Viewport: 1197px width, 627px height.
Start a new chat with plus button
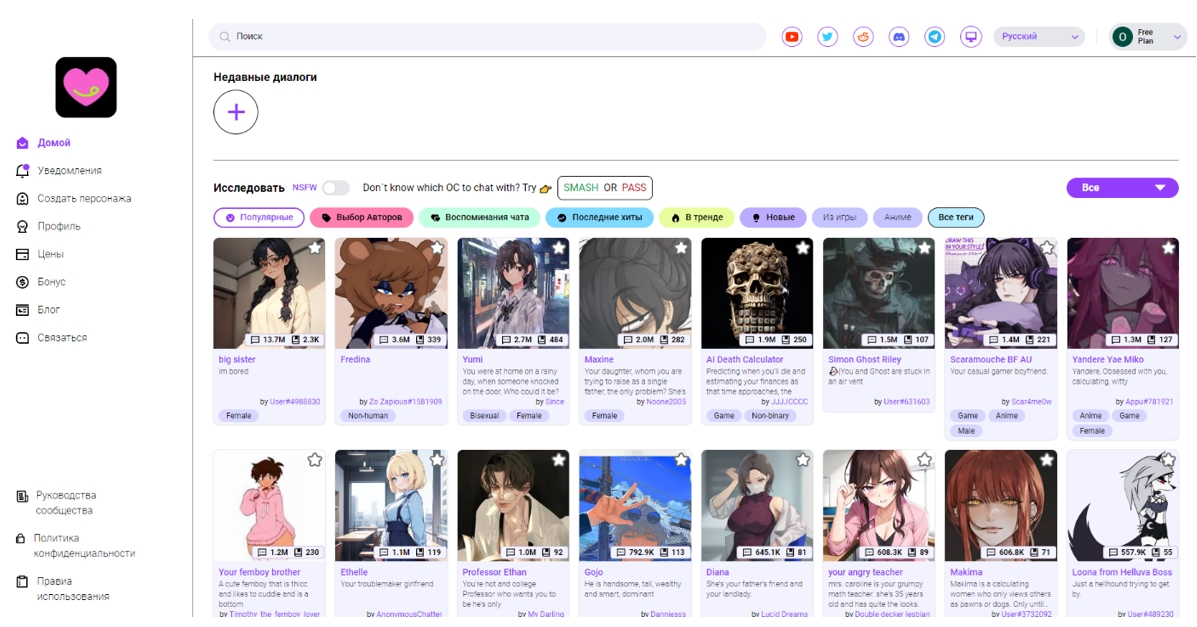coord(236,112)
